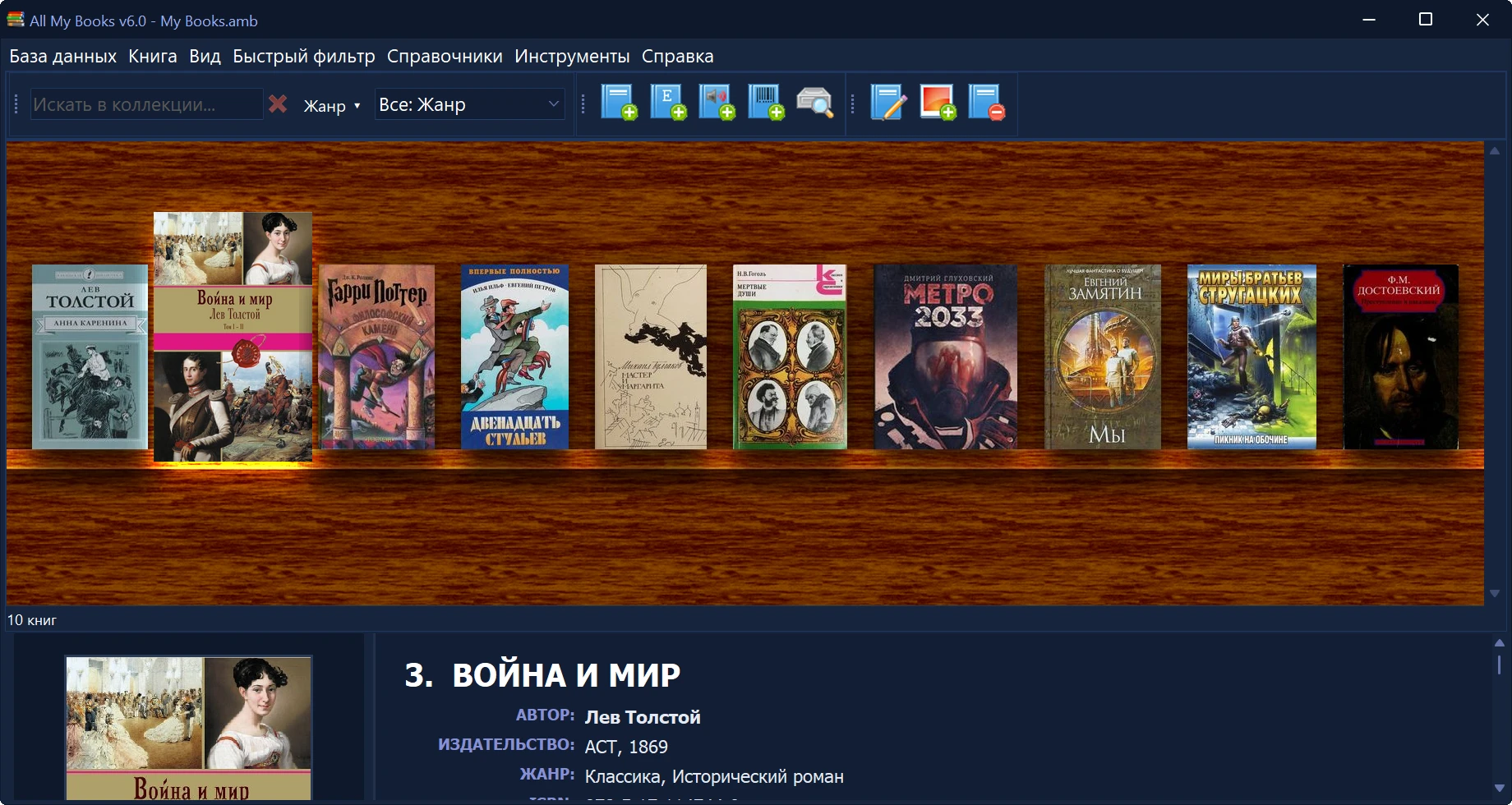1512x805 pixels.
Task: Maximize the All My Books window
Action: click(x=1426, y=20)
